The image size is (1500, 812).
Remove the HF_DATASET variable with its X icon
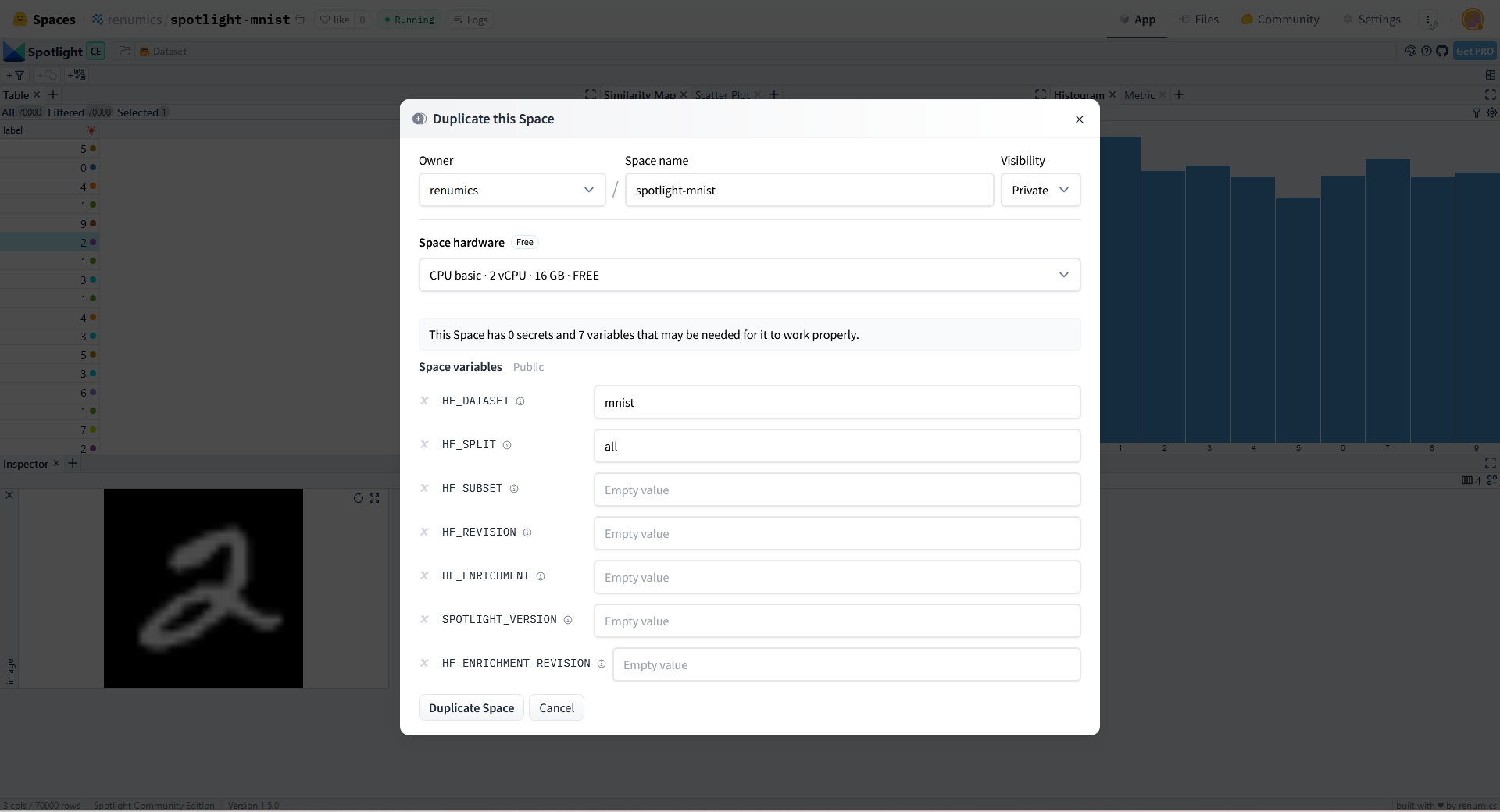[x=424, y=401]
